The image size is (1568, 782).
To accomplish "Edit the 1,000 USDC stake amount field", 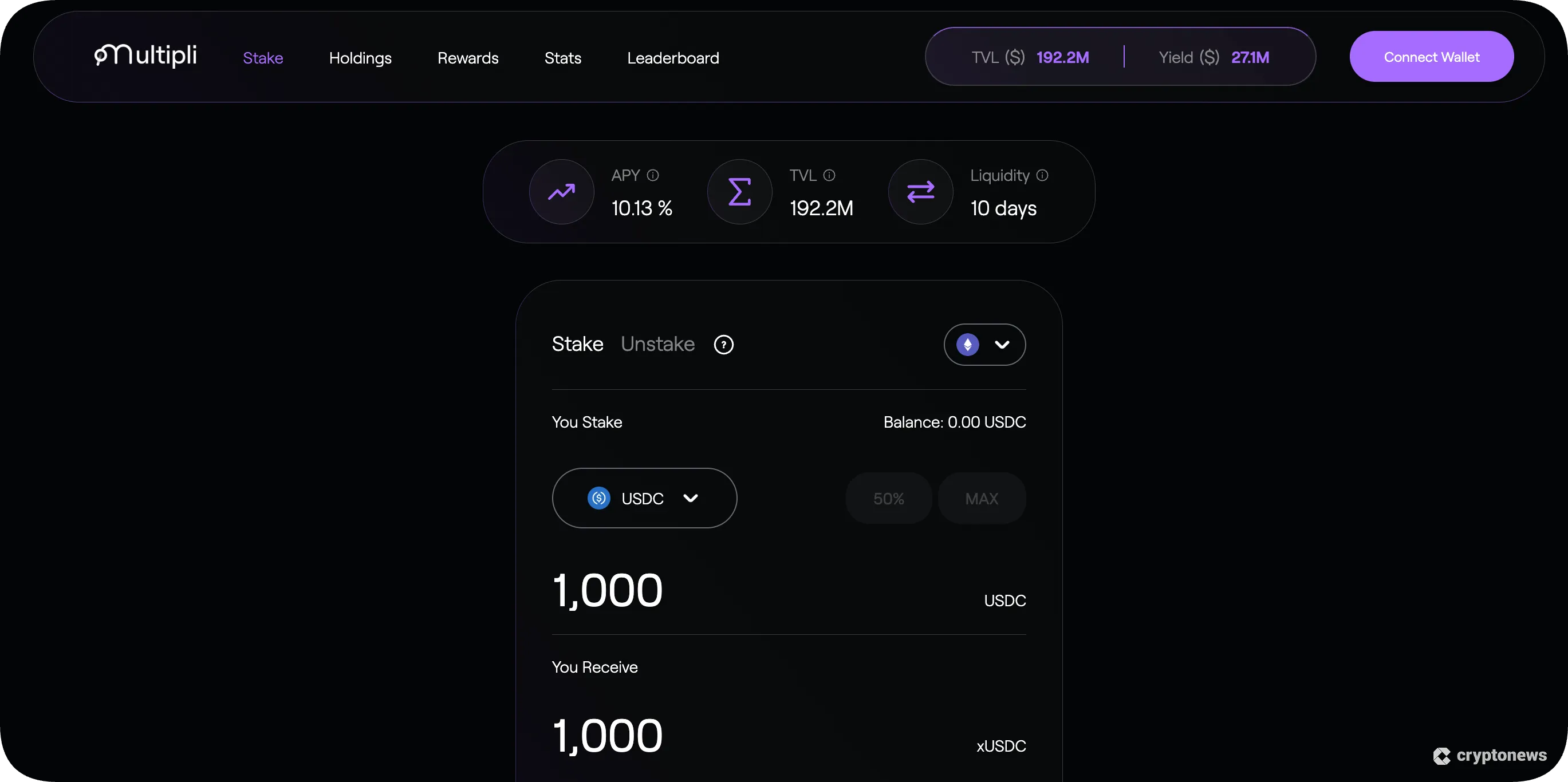I will [608, 589].
